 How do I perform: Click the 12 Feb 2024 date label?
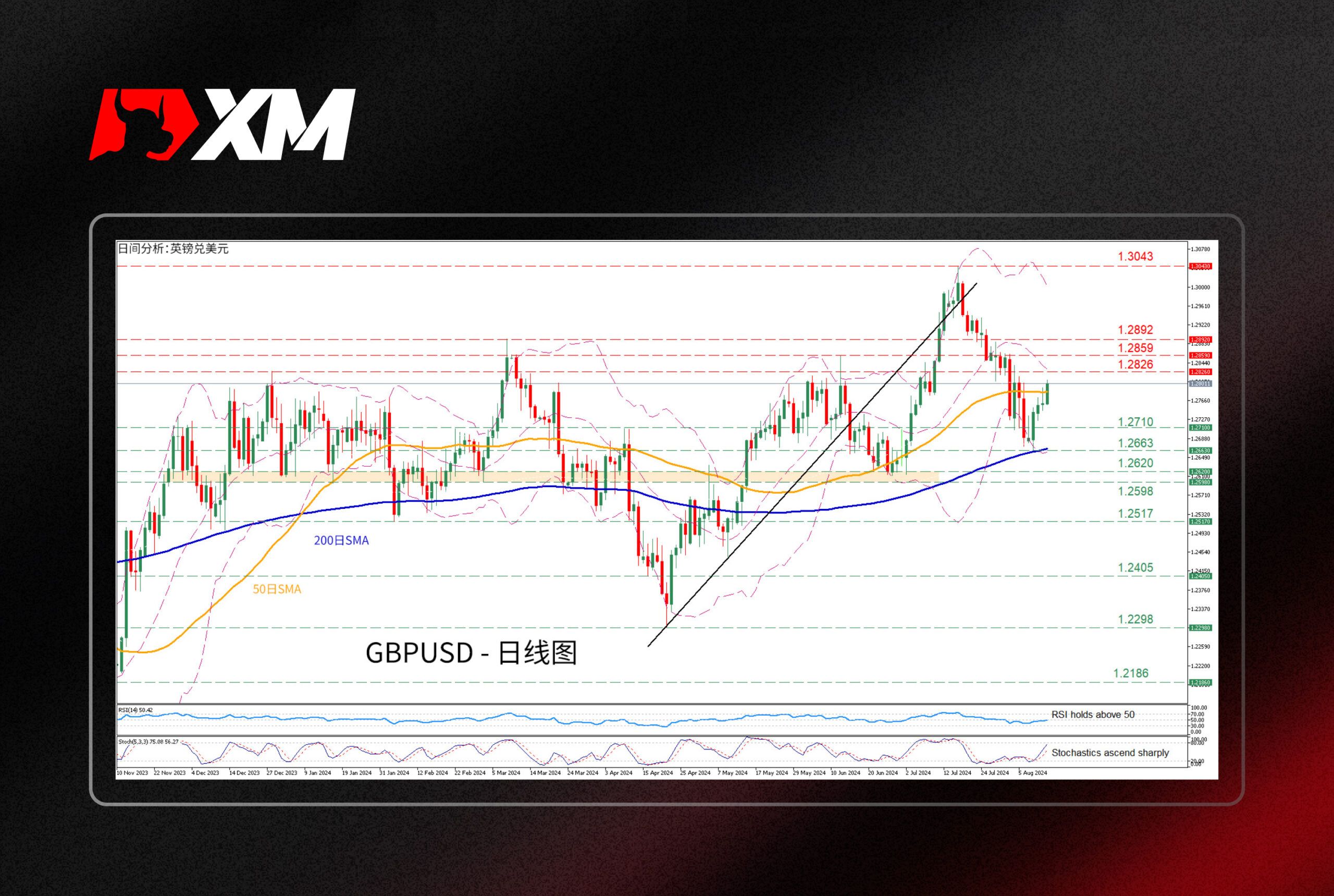(432, 773)
